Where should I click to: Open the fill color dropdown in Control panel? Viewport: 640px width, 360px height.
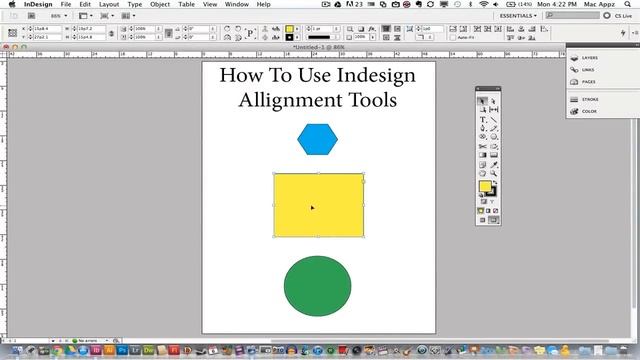297,29
